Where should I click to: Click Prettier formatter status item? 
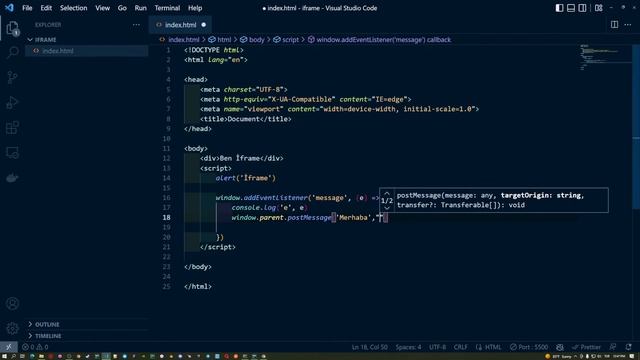tap(587, 347)
